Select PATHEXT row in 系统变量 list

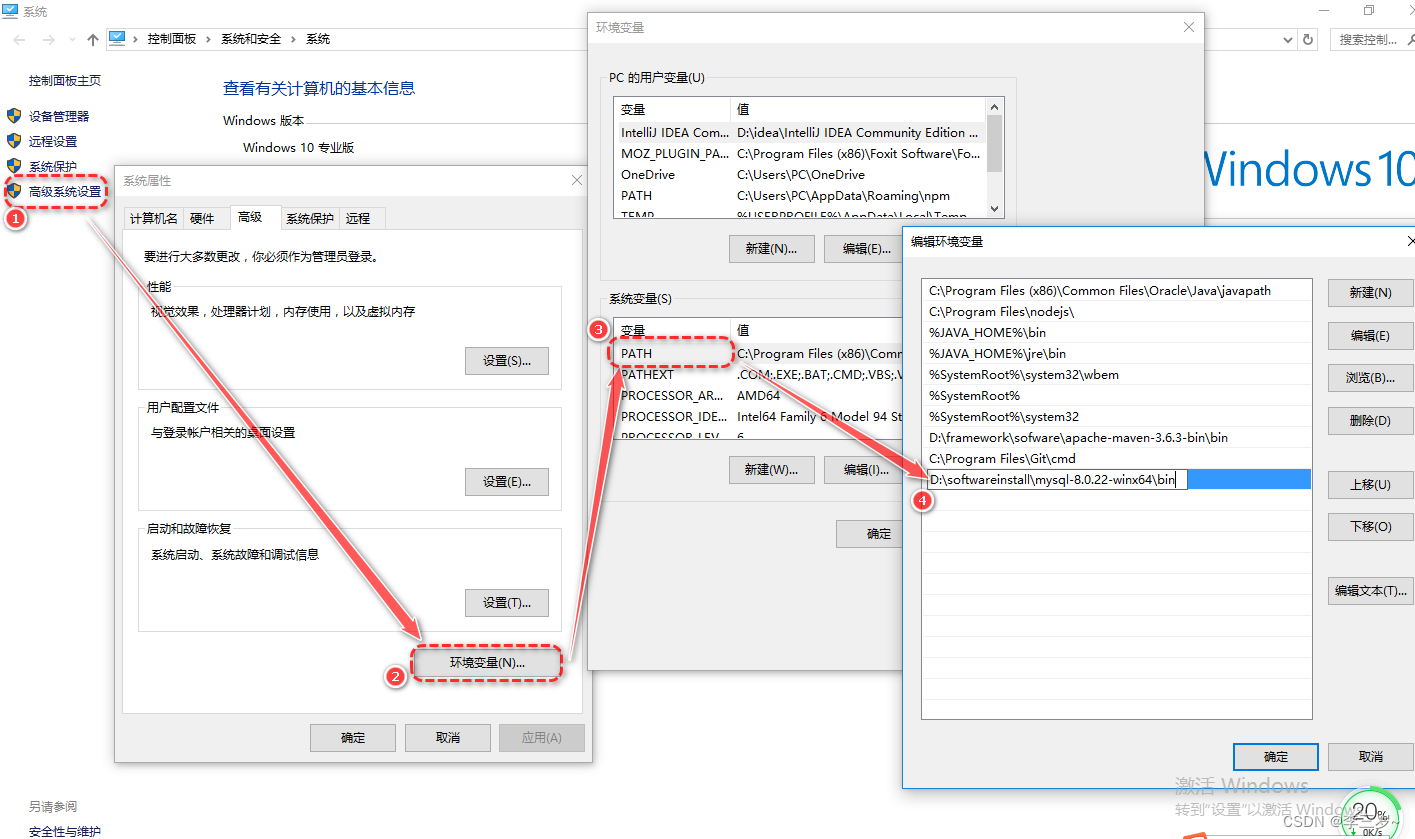[x=760, y=374]
